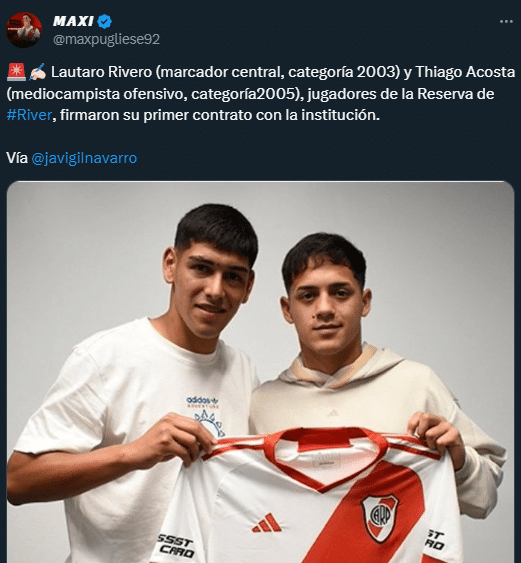Open the @javigilnavarro mention
Image resolution: width=521 pixels, height=563 pixels.
pyautogui.click(x=84, y=158)
